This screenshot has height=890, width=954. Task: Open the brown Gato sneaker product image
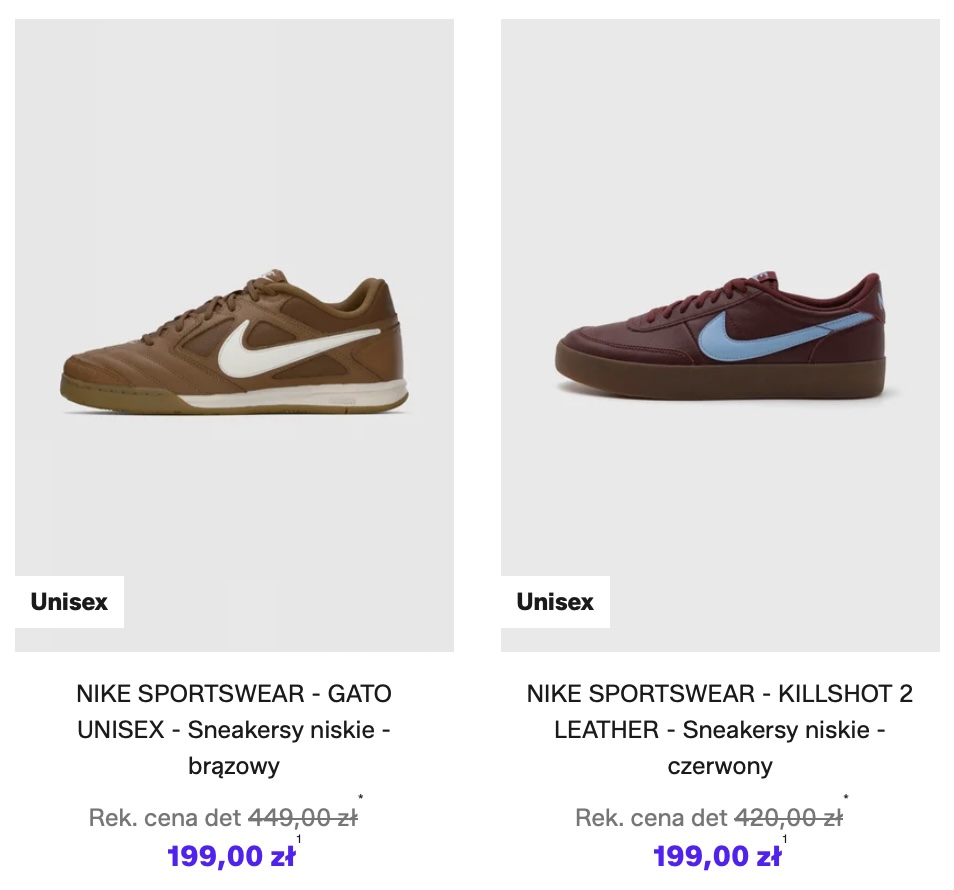pos(234,340)
